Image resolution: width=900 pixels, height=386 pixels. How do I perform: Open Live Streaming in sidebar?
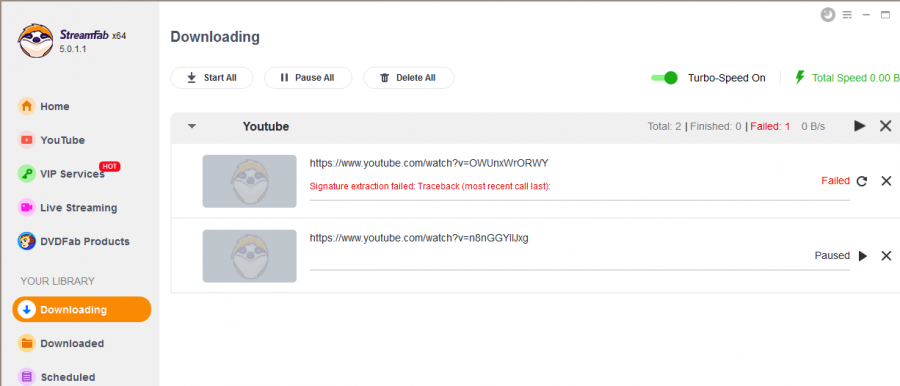(x=67, y=208)
